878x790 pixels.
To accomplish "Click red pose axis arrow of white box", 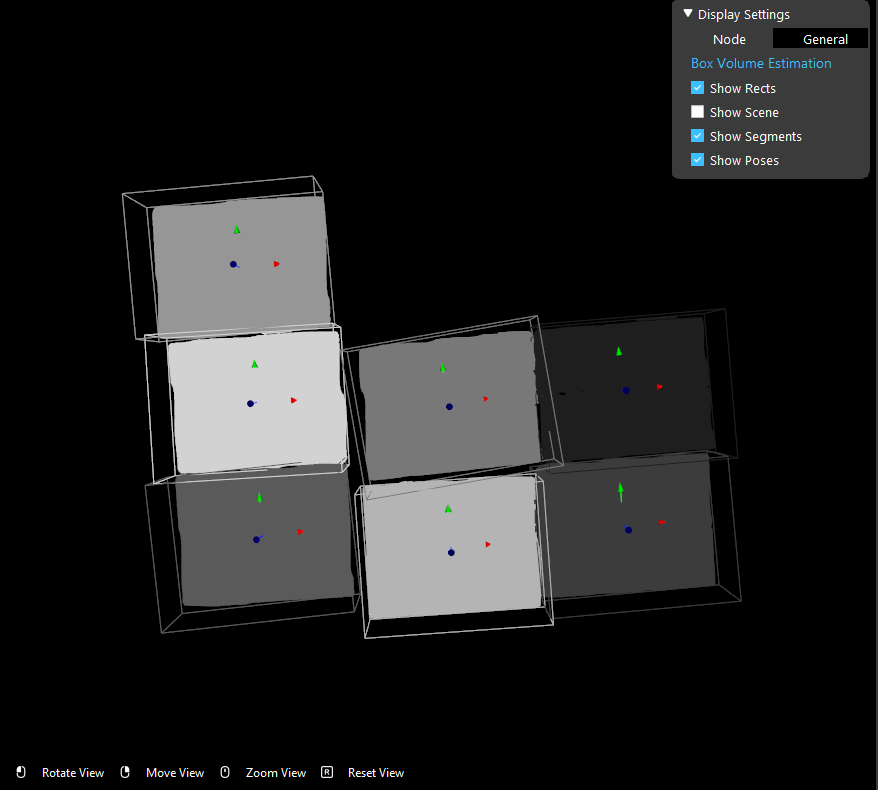I will (294, 400).
